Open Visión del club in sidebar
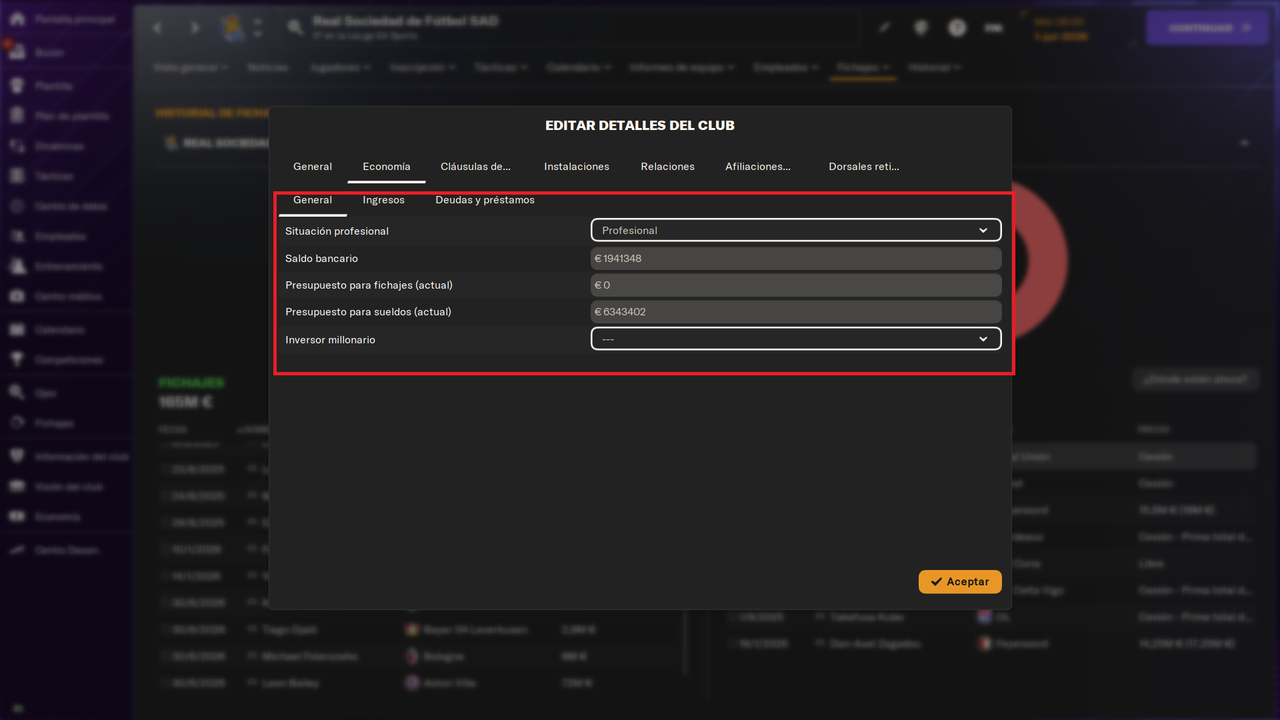The width and height of the screenshot is (1280, 720). 17,486
